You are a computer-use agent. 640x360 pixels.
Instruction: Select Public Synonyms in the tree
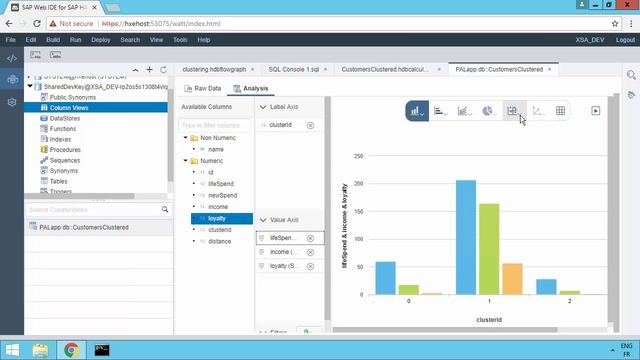(x=73, y=97)
